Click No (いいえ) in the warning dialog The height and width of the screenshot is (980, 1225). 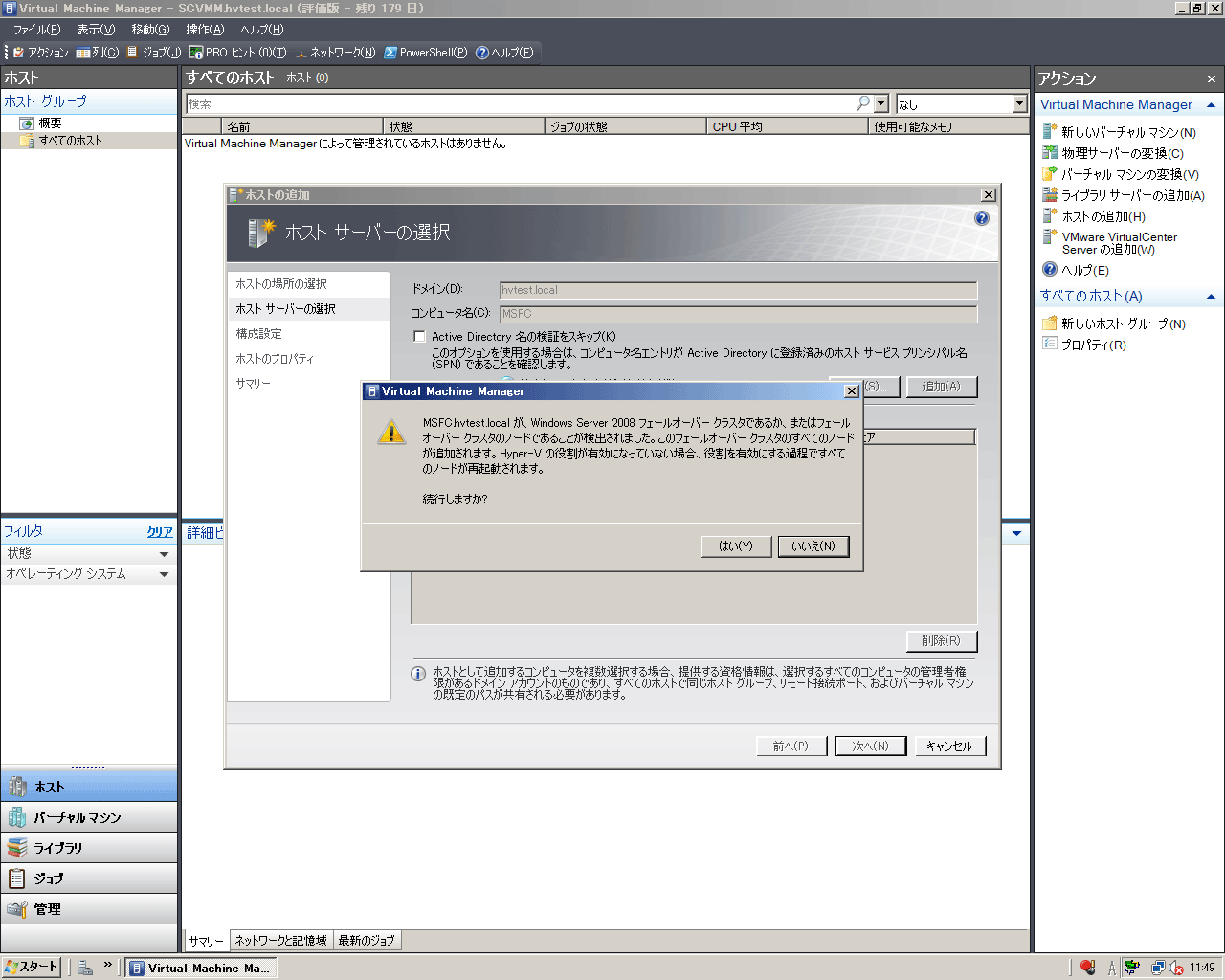tap(813, 546)
